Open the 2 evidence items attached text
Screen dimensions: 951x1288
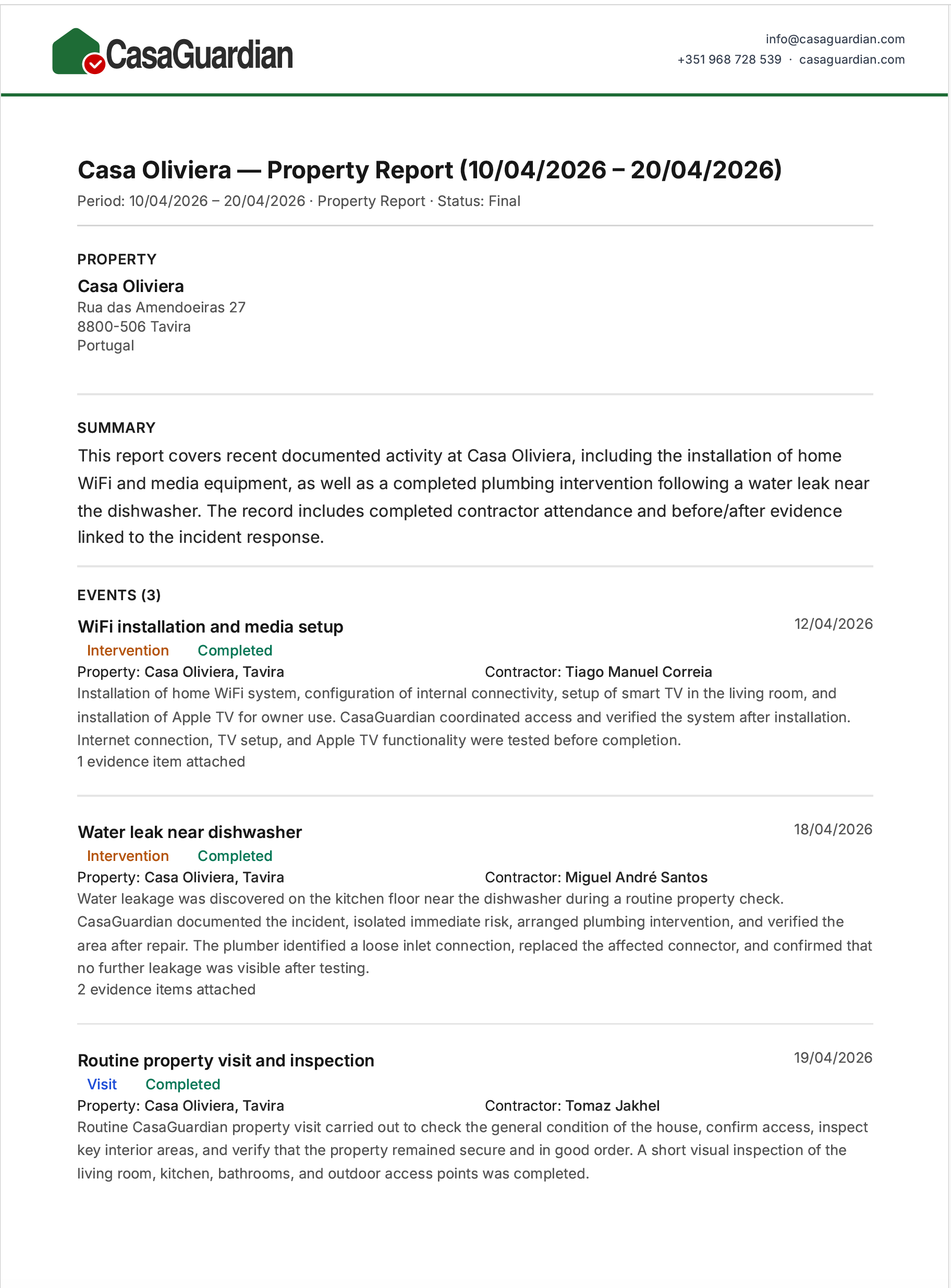(166, 989)
